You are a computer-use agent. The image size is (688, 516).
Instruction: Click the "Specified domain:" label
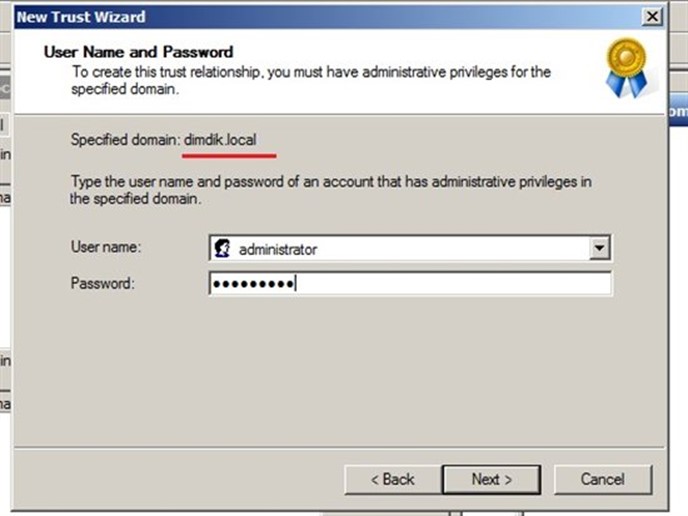tap(125, 140)
